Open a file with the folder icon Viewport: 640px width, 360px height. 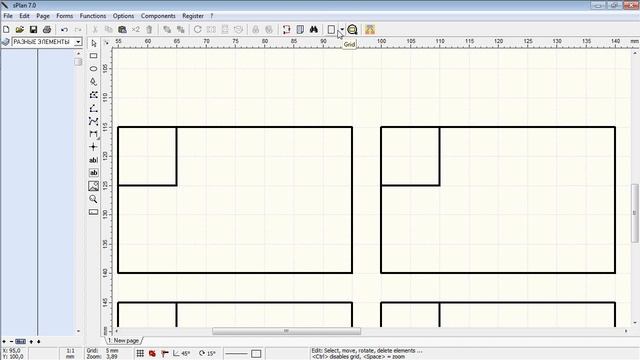pos(20,29)
